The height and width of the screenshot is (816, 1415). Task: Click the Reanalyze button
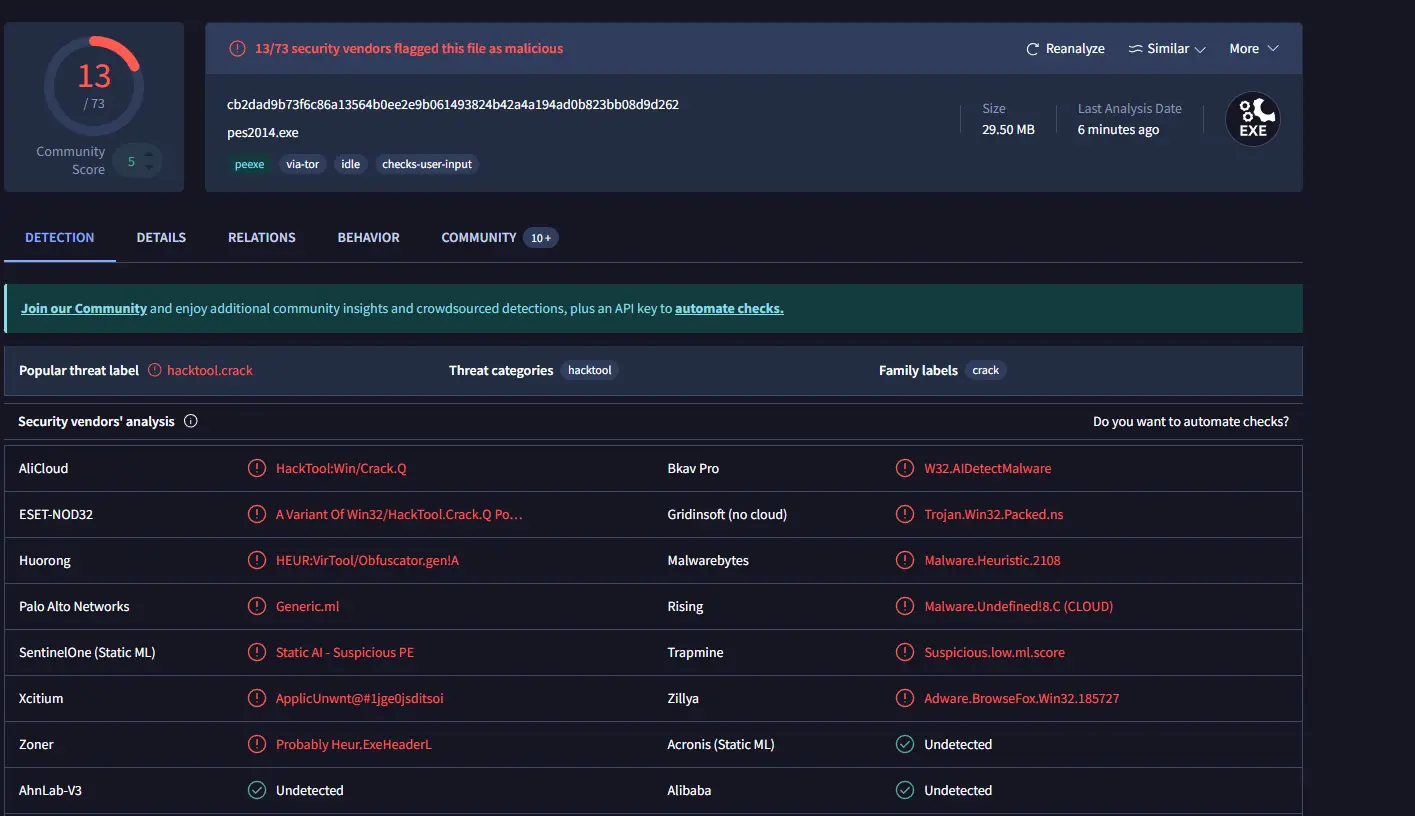tap(1065, 49)
